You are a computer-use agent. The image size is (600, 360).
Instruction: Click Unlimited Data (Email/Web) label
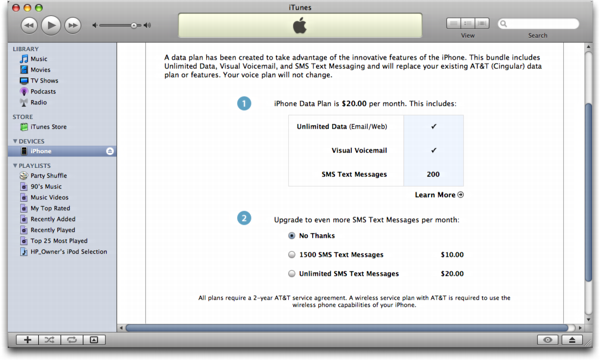[342, 127]
